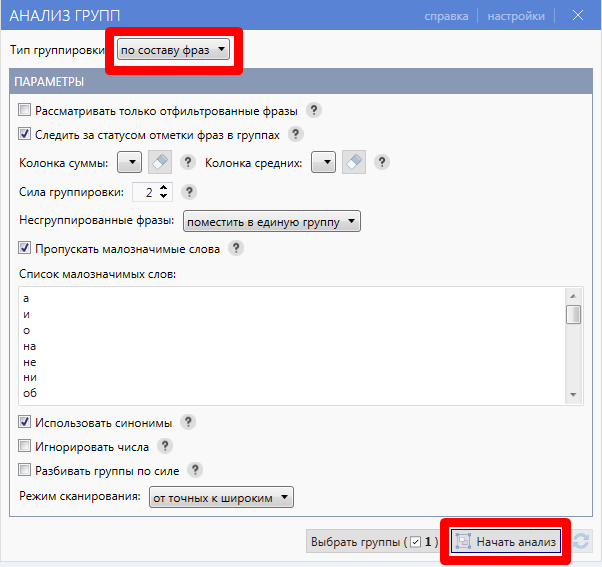Open настройки in the title bar
The height and width of the screenshot is (567, 602).
518,16
